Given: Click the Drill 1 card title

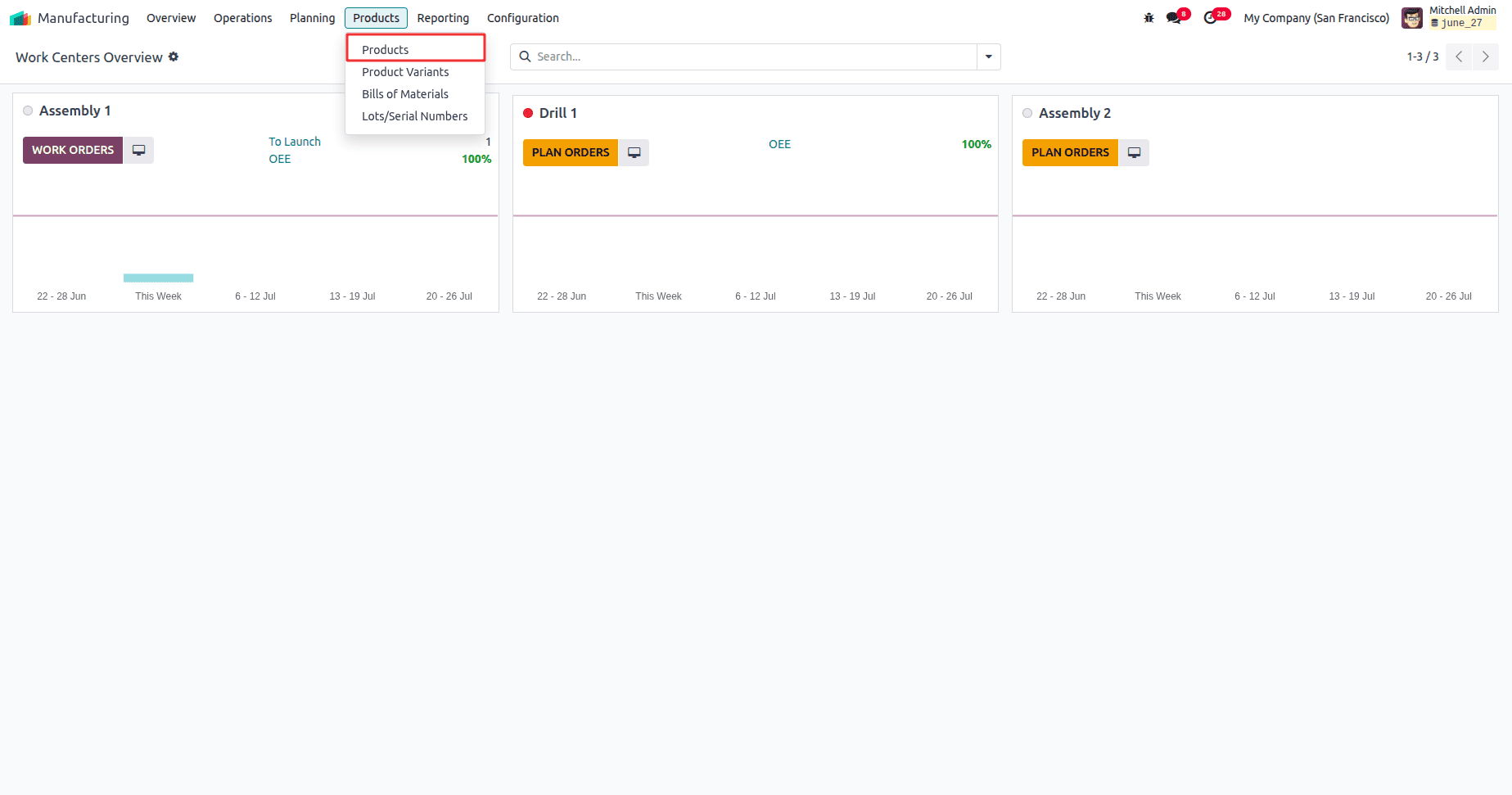Looking at the screenshot, I should [558, 113].
